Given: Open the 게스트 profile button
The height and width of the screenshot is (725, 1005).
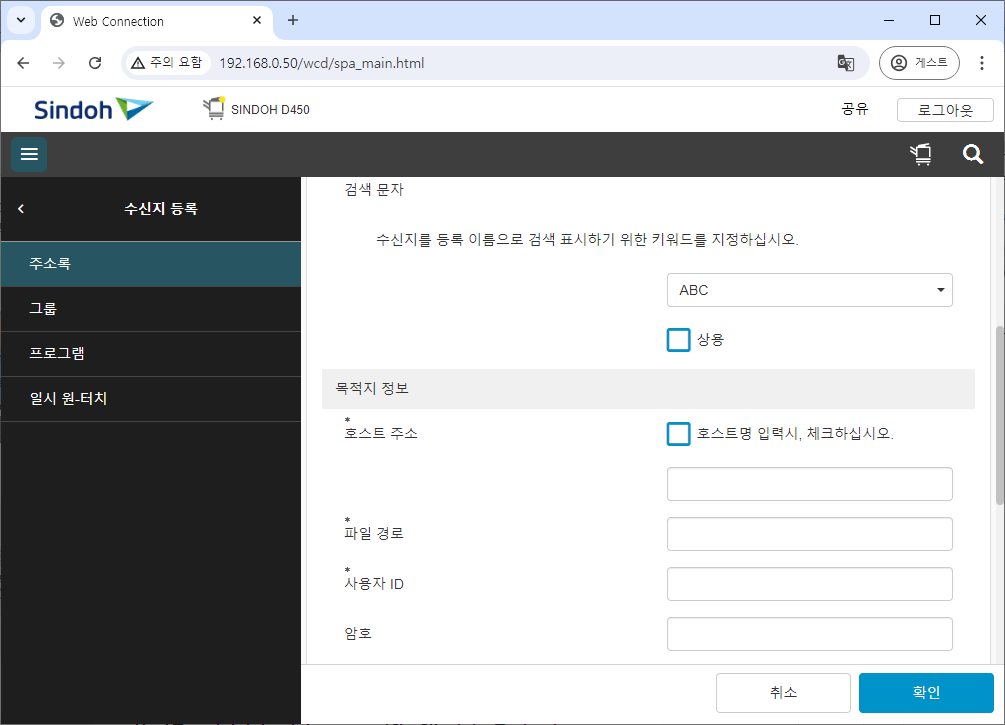Looking at the screenshot, I should (919, 63).
